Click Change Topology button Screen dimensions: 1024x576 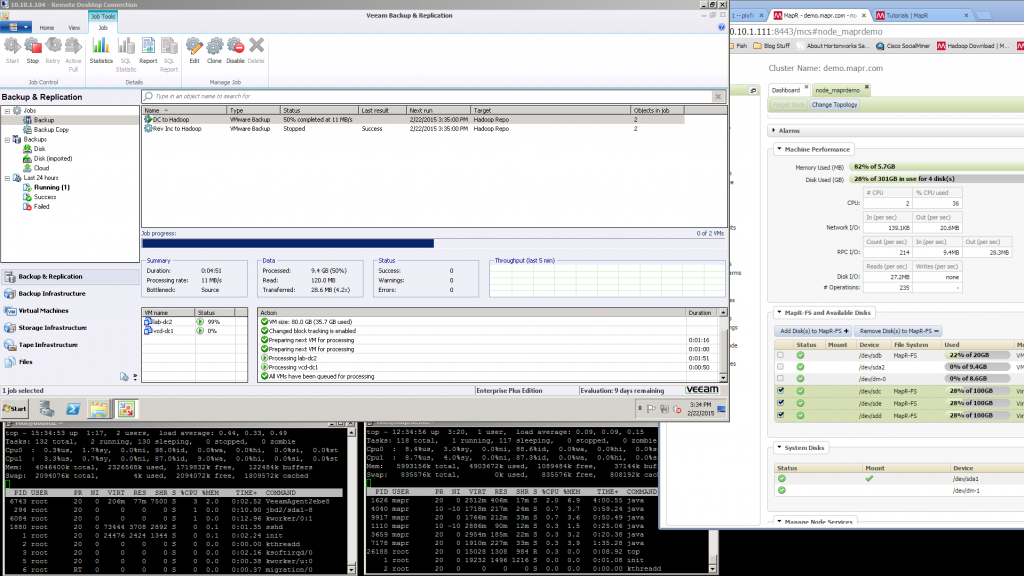tap(834, 104)
